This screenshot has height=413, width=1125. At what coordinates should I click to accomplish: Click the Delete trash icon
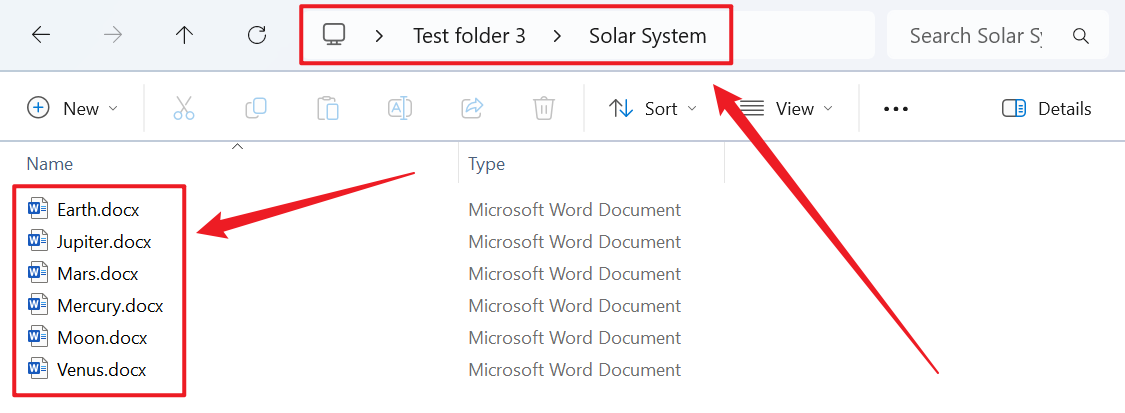click(x=544, y=108)
